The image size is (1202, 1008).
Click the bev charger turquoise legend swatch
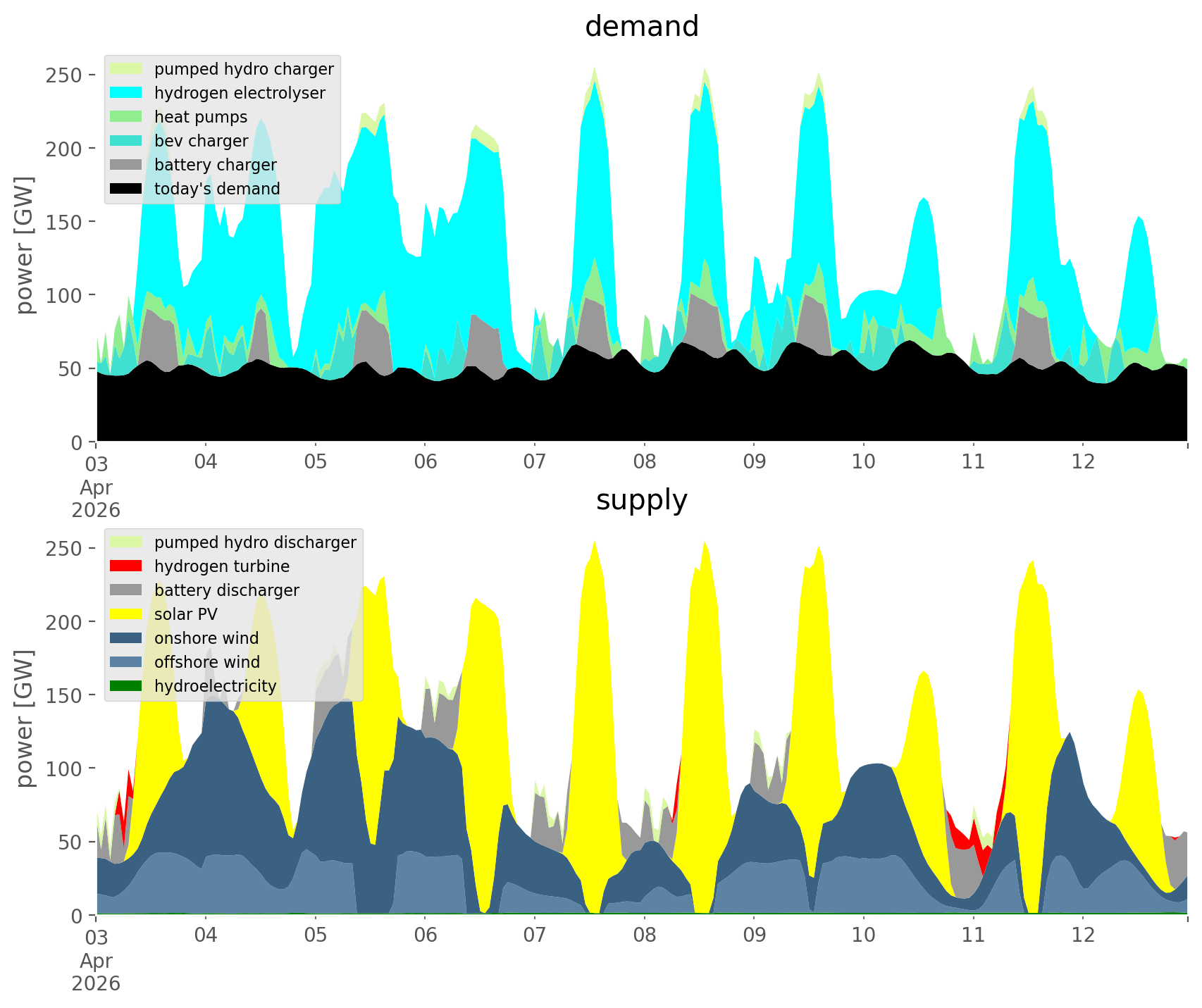(x=126, y=141)
